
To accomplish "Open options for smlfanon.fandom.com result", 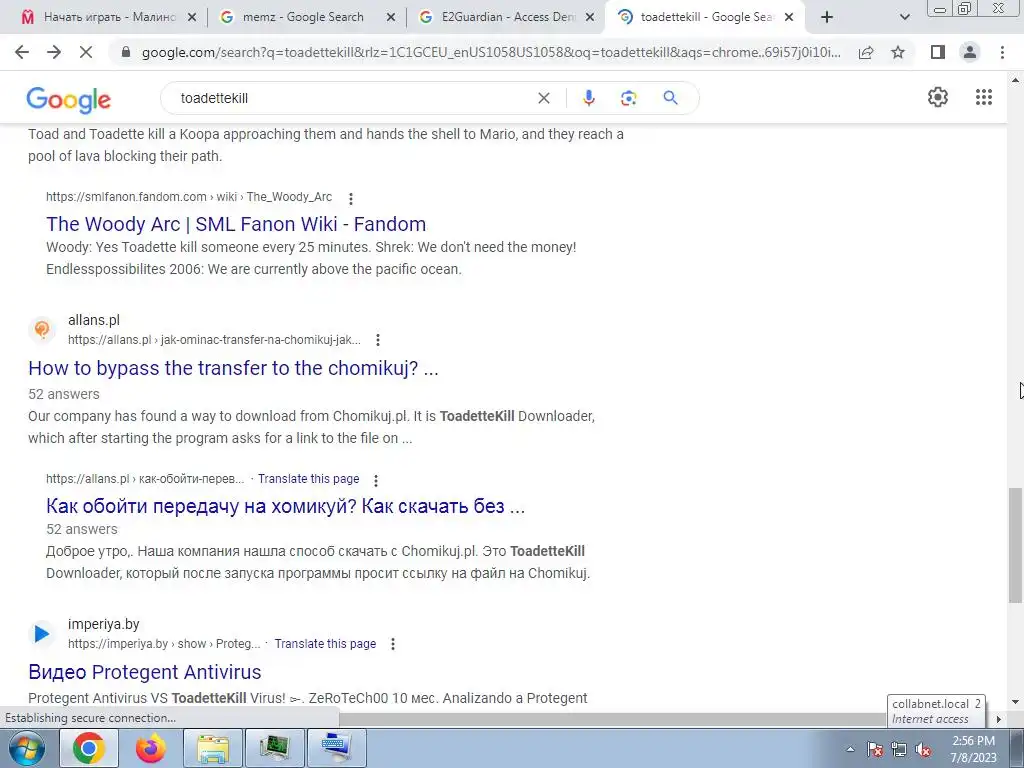I will coord(351,199).
